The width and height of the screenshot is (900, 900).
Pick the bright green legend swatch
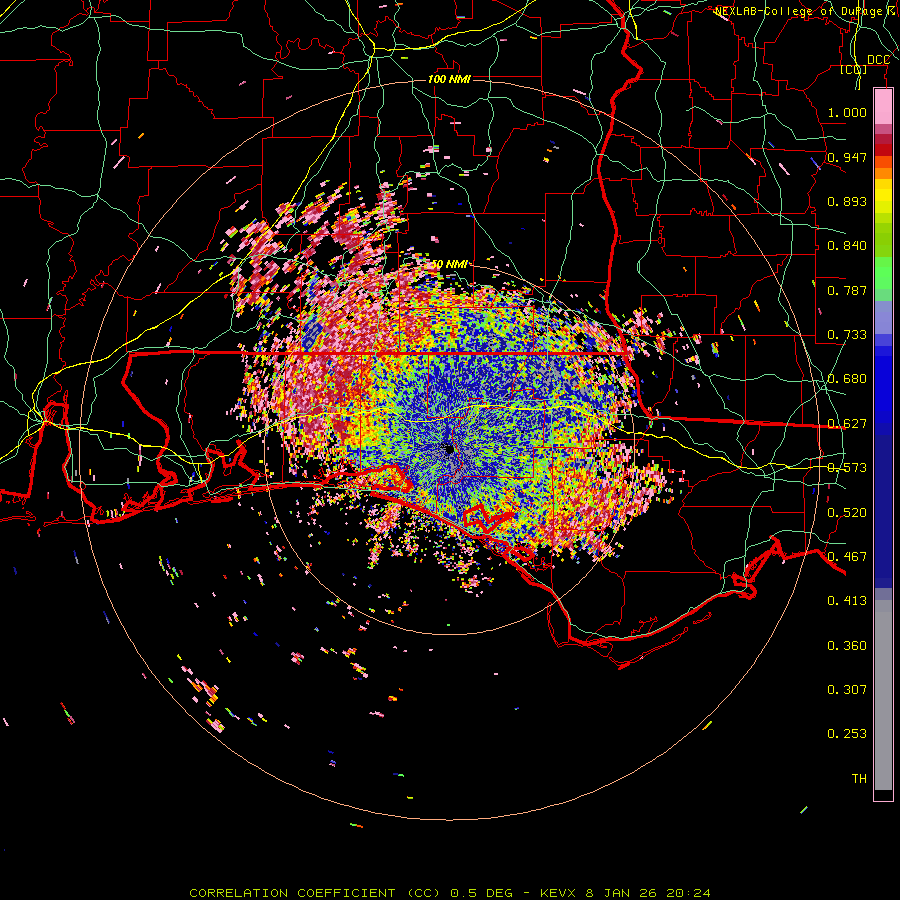coord(883,273)
